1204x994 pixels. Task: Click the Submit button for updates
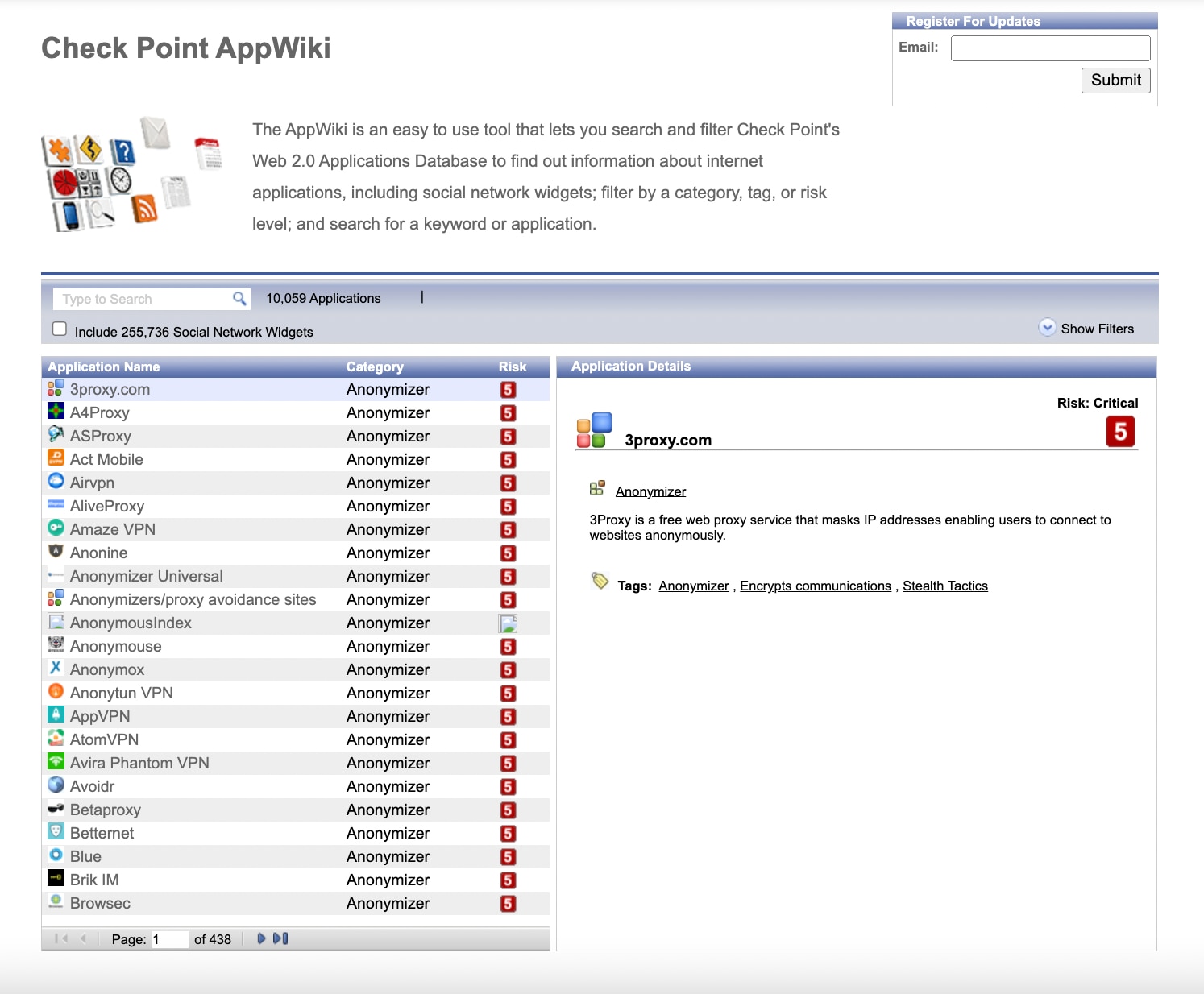[x=1115, y=80]
